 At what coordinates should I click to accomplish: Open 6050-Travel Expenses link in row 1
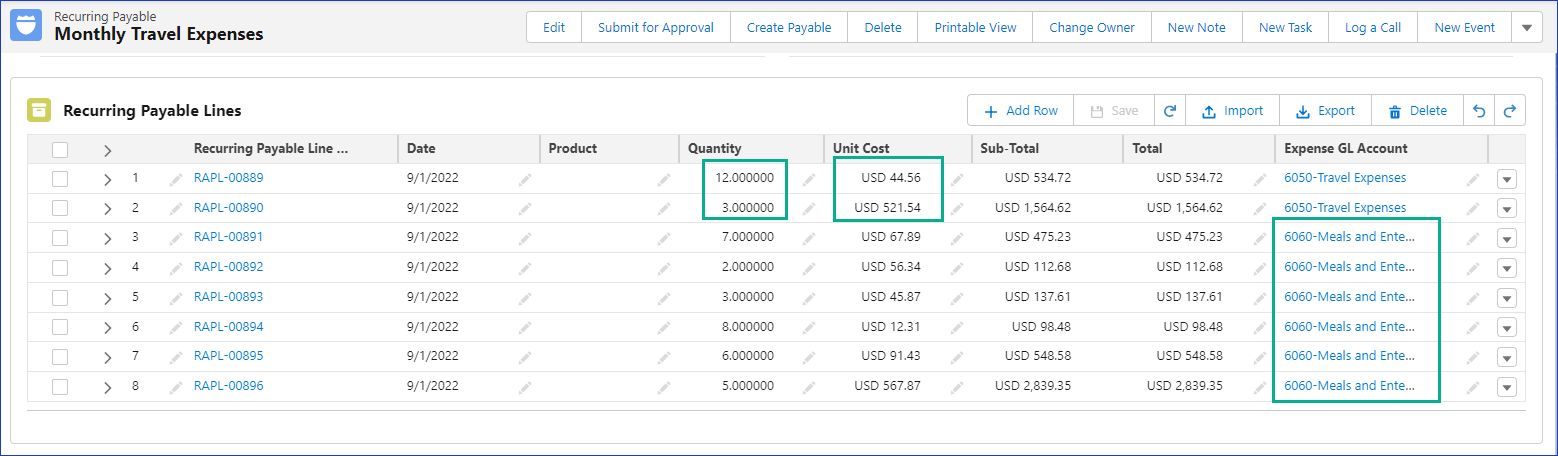coord(1344,178)
